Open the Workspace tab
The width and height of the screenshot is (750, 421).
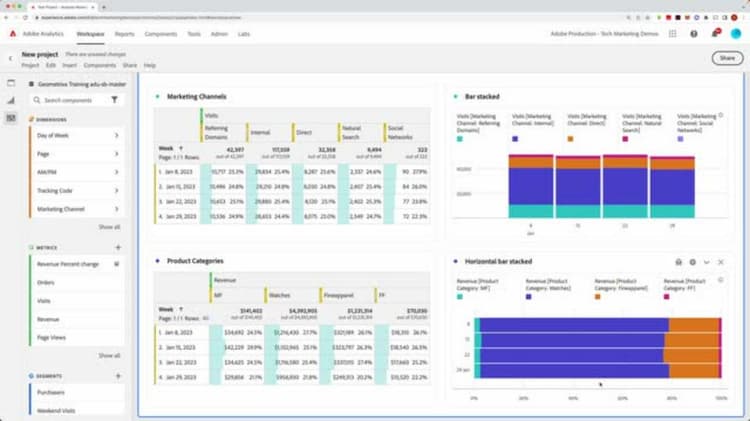pyautogui.click(x=90, y=34)
